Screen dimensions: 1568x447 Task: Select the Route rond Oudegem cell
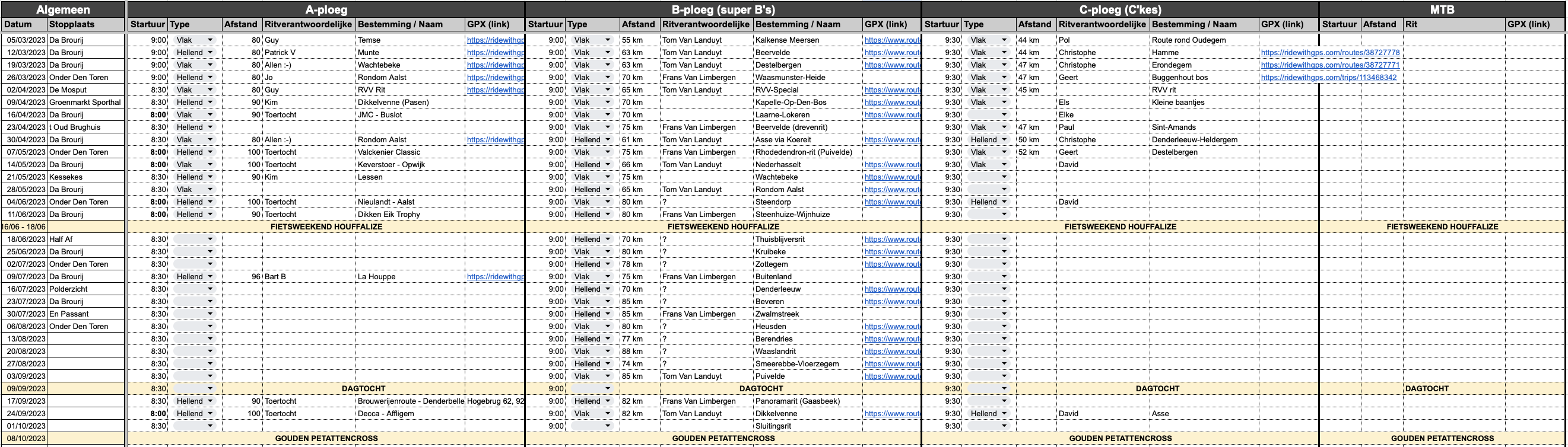[1204, 40]
